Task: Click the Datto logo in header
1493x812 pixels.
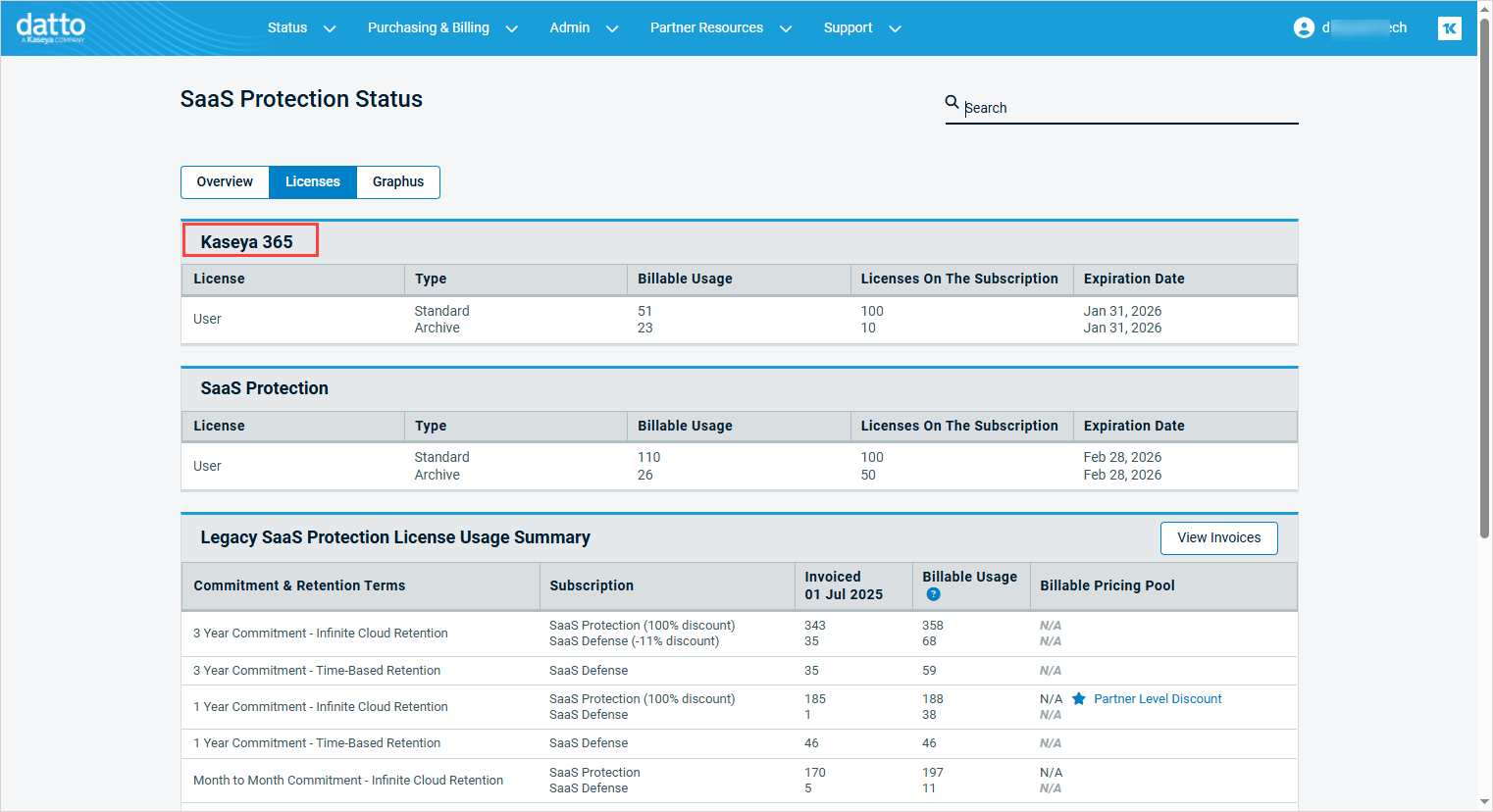Action: (51, 27)
